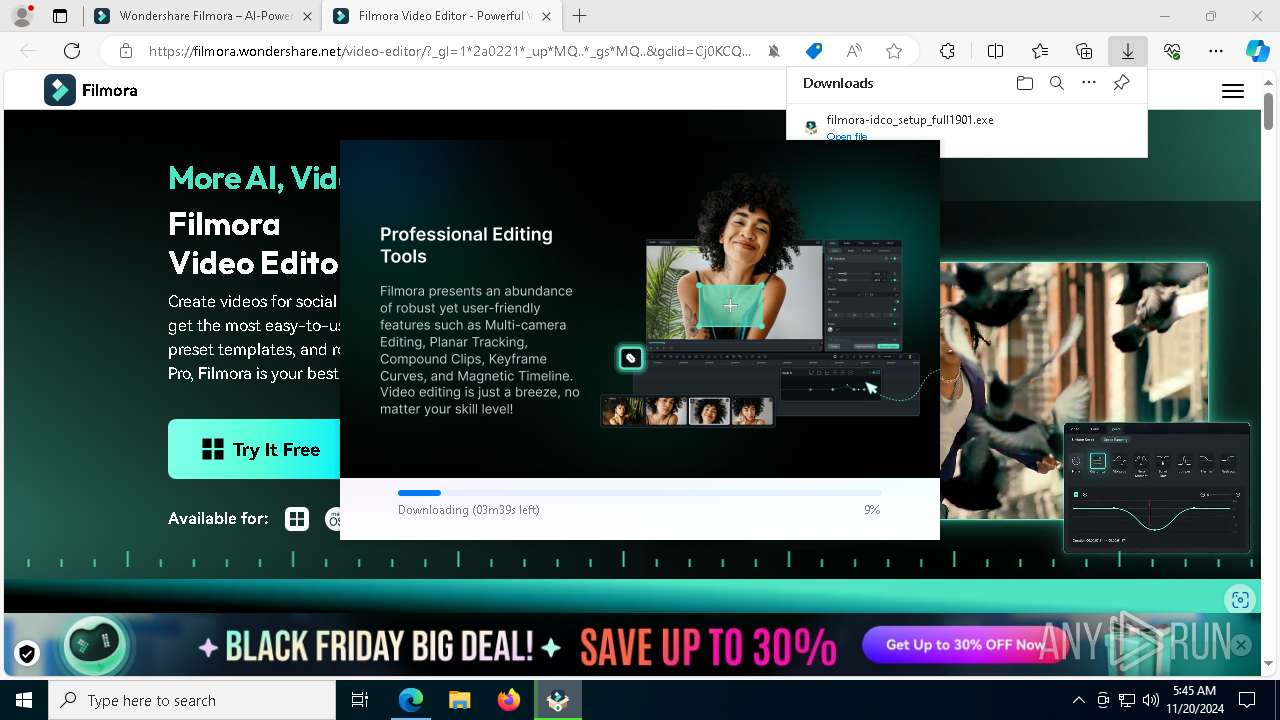Viewport: 1280px width, 720px height.
Task: Open Favorites list icon
Action: pos(1040,51)
